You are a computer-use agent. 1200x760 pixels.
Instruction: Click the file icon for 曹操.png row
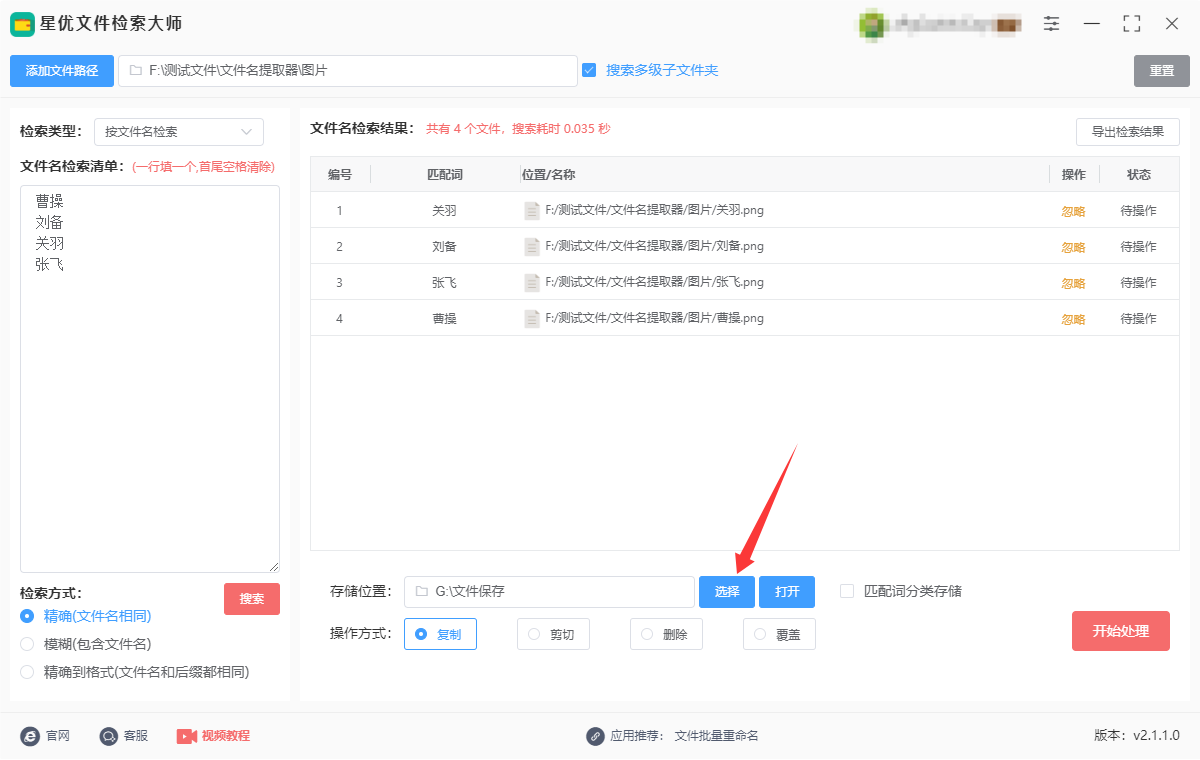pos(532,319)
